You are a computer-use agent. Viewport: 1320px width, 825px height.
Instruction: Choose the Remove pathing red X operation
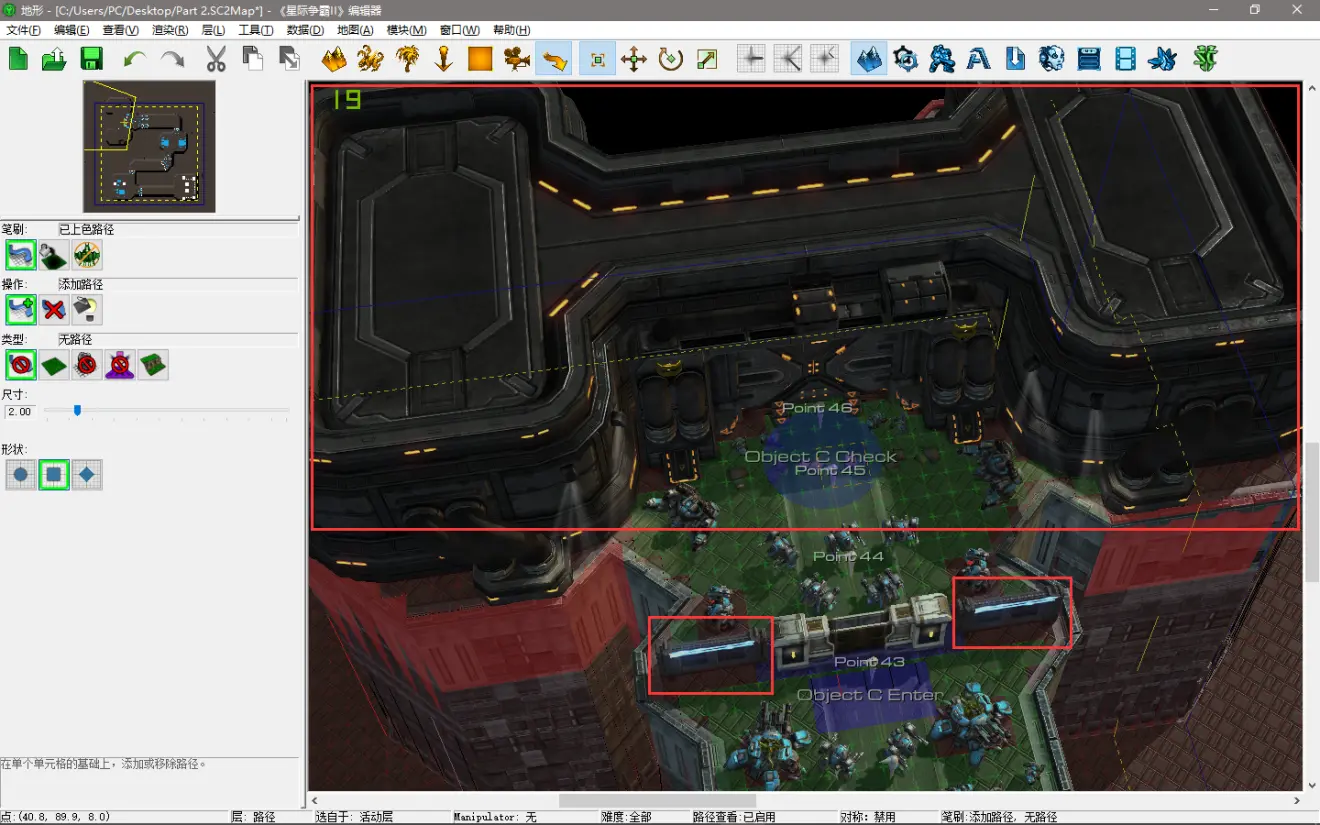[x=53, y=310]
